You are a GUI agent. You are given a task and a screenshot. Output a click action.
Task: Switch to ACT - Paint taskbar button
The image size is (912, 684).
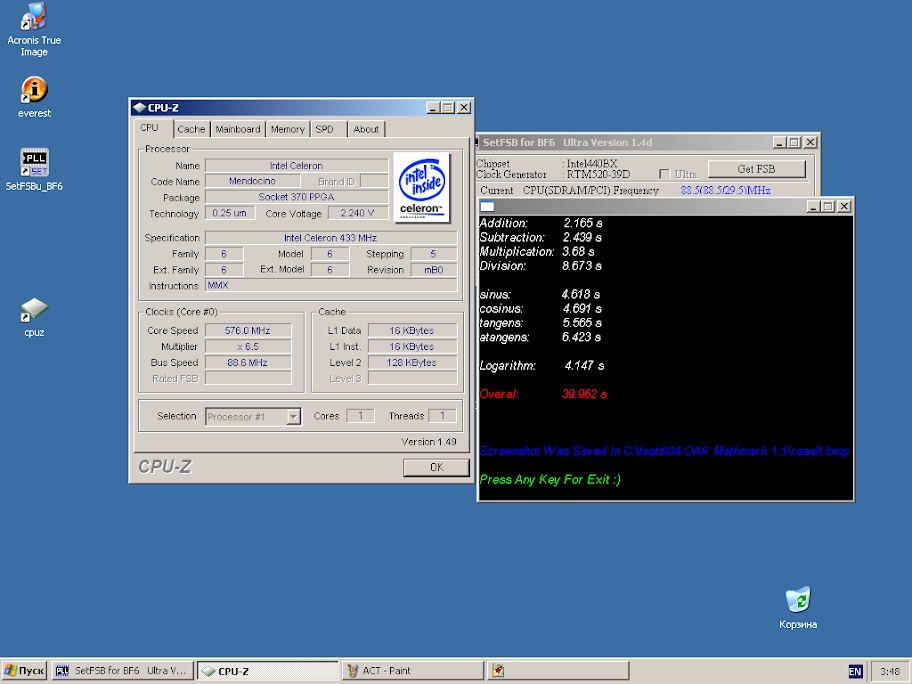click(x=413, y=671)
